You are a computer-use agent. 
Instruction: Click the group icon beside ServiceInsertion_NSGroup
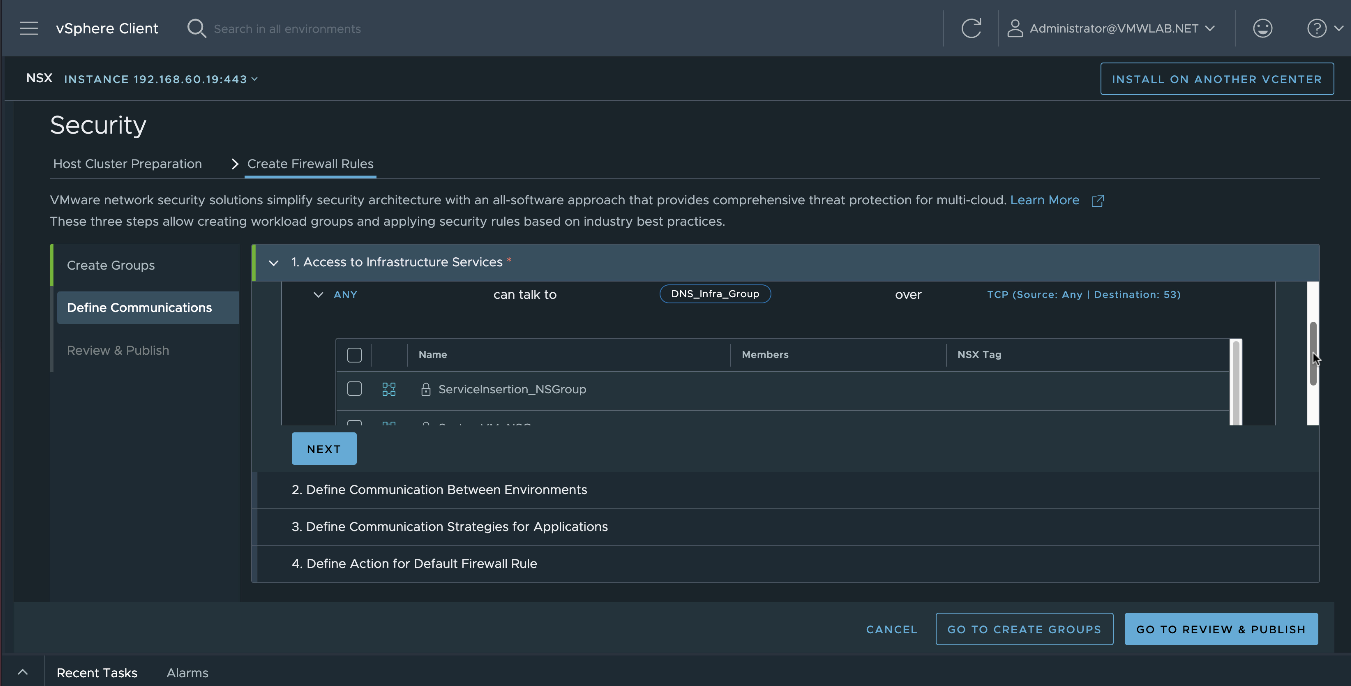click(x=389, y=389)
